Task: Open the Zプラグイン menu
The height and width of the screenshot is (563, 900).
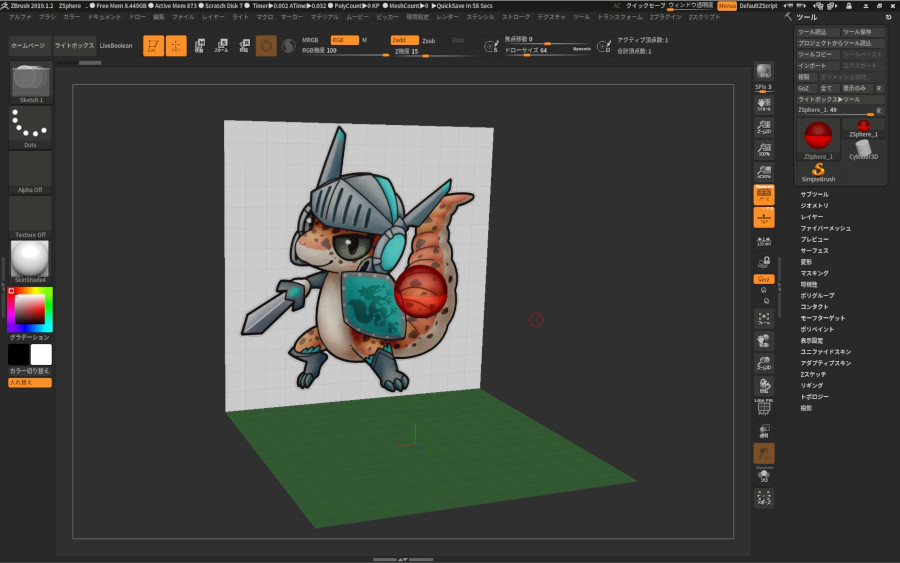Action: pyautogui.click(x=665, y=17)
